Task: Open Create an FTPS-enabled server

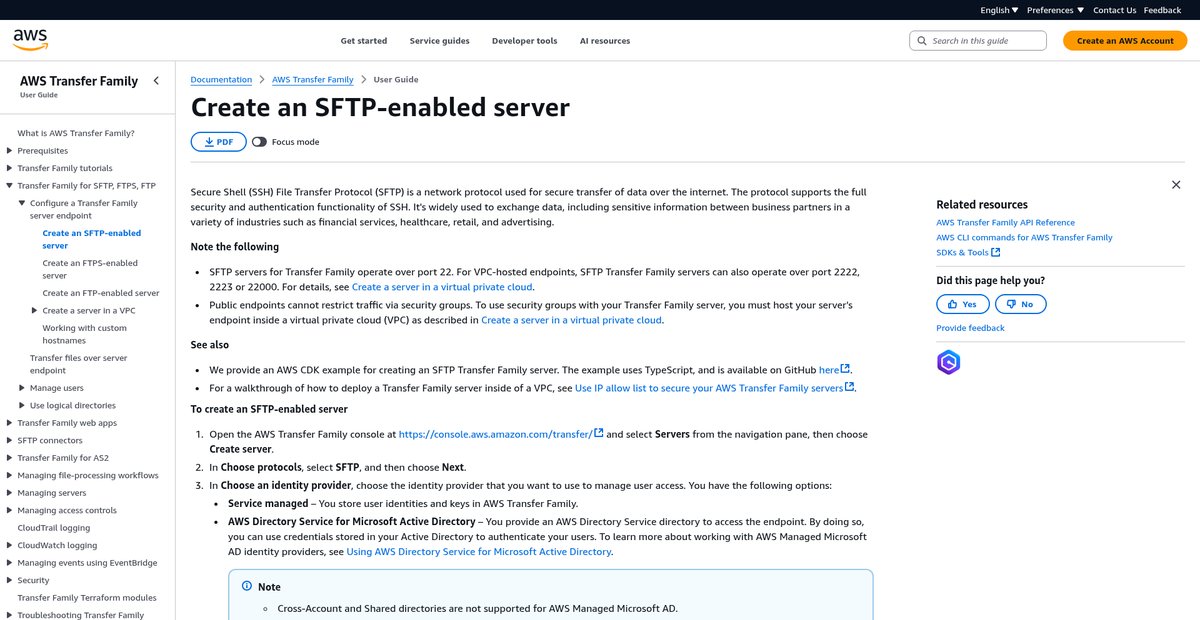Action: pos(90,269)
